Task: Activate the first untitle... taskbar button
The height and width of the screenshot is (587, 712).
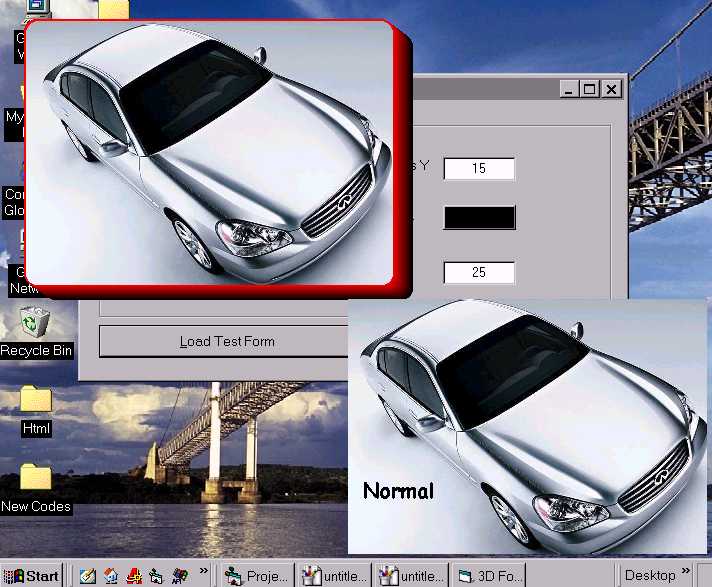Action: click(x=335, y=576)
